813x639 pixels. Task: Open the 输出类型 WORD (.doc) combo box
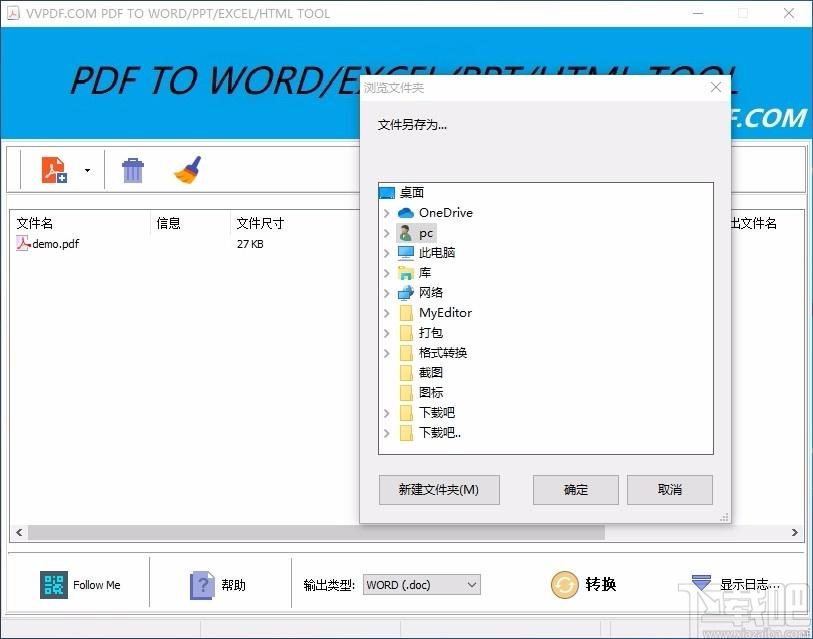coord(422,585)
